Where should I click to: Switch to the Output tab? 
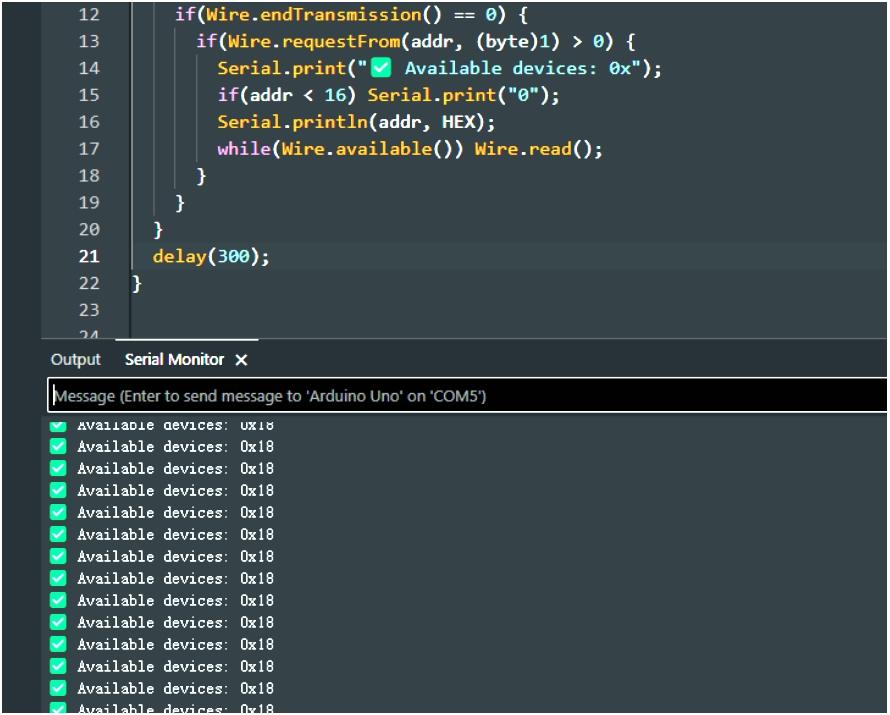(76, 359)
